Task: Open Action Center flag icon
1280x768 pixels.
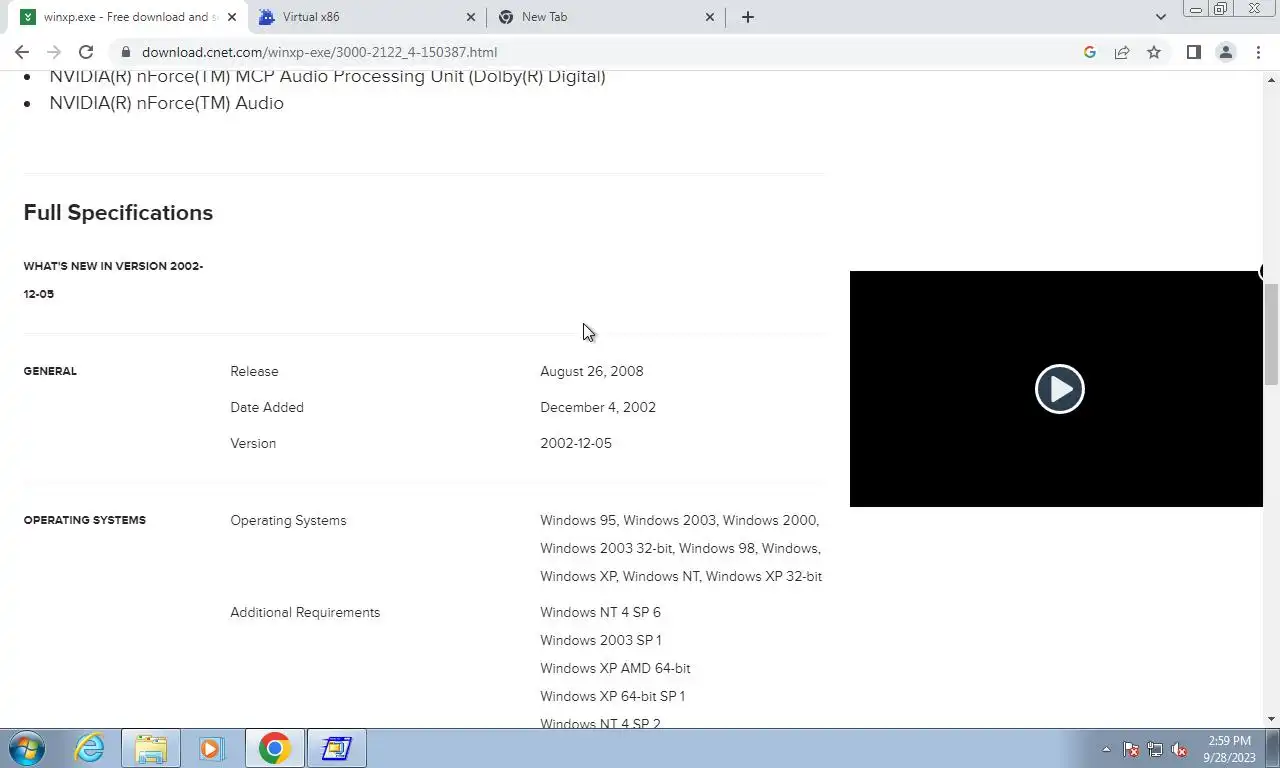Action: point(1131,749)
